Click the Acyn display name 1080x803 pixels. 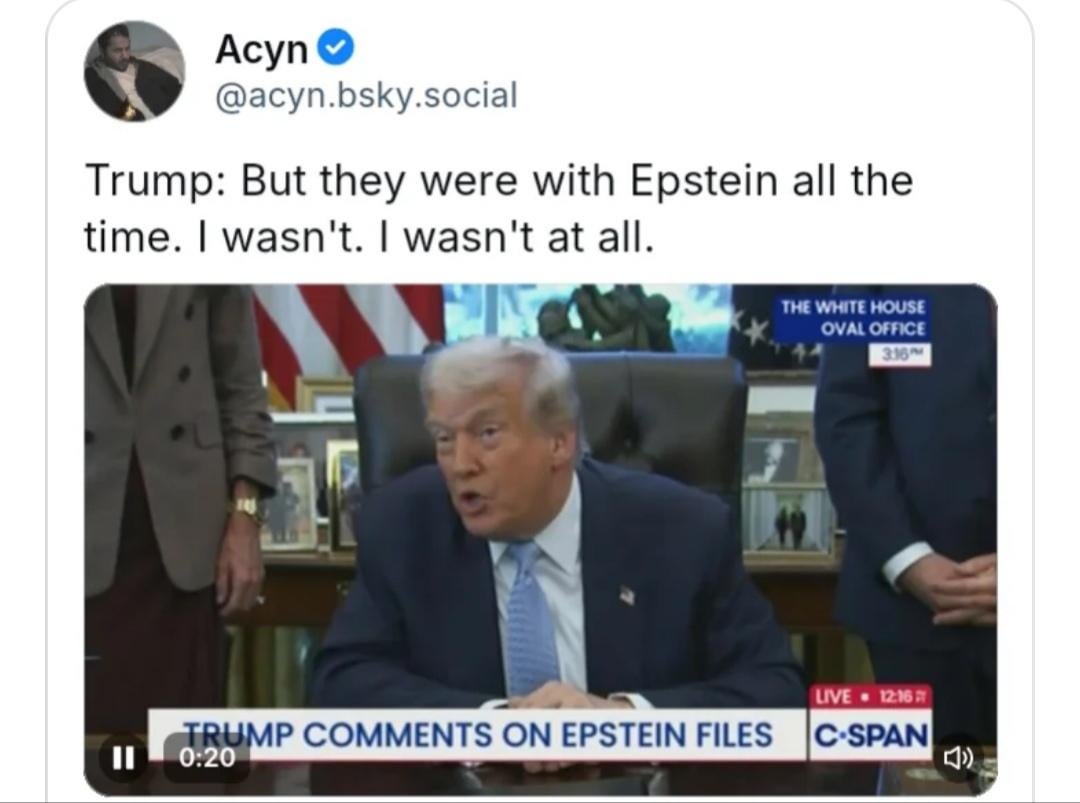tap(261, 49)
